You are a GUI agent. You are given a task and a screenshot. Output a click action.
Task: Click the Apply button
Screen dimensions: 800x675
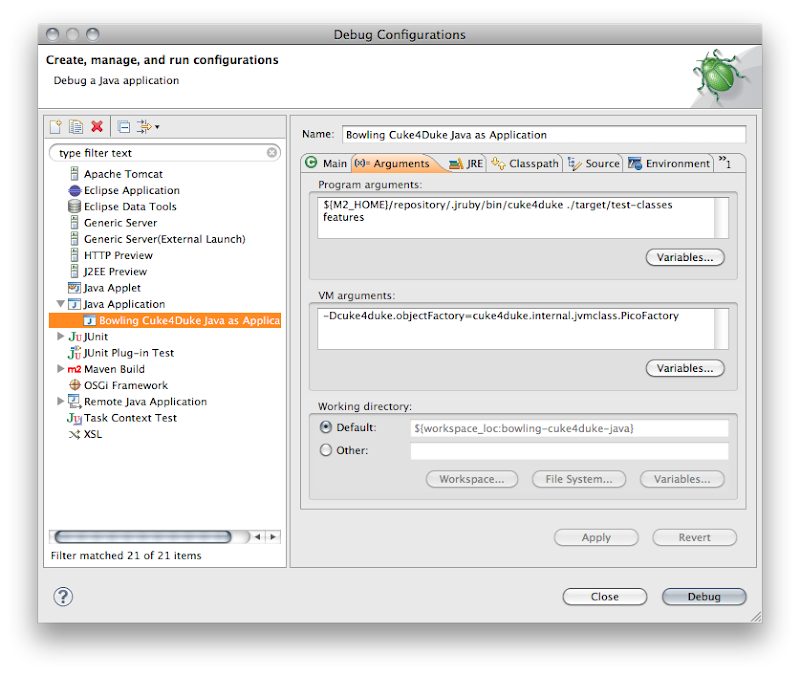point(596,537)
